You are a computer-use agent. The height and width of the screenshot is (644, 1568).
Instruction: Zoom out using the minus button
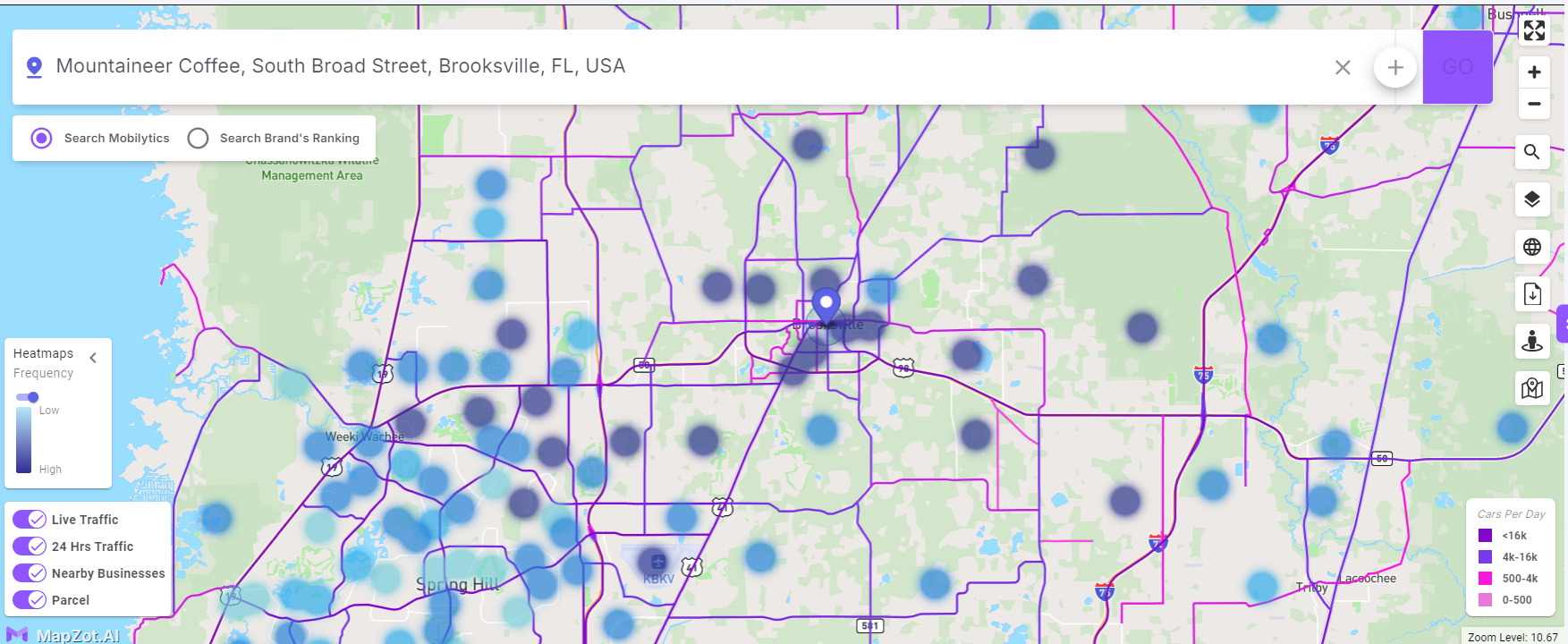(1534, 104)
